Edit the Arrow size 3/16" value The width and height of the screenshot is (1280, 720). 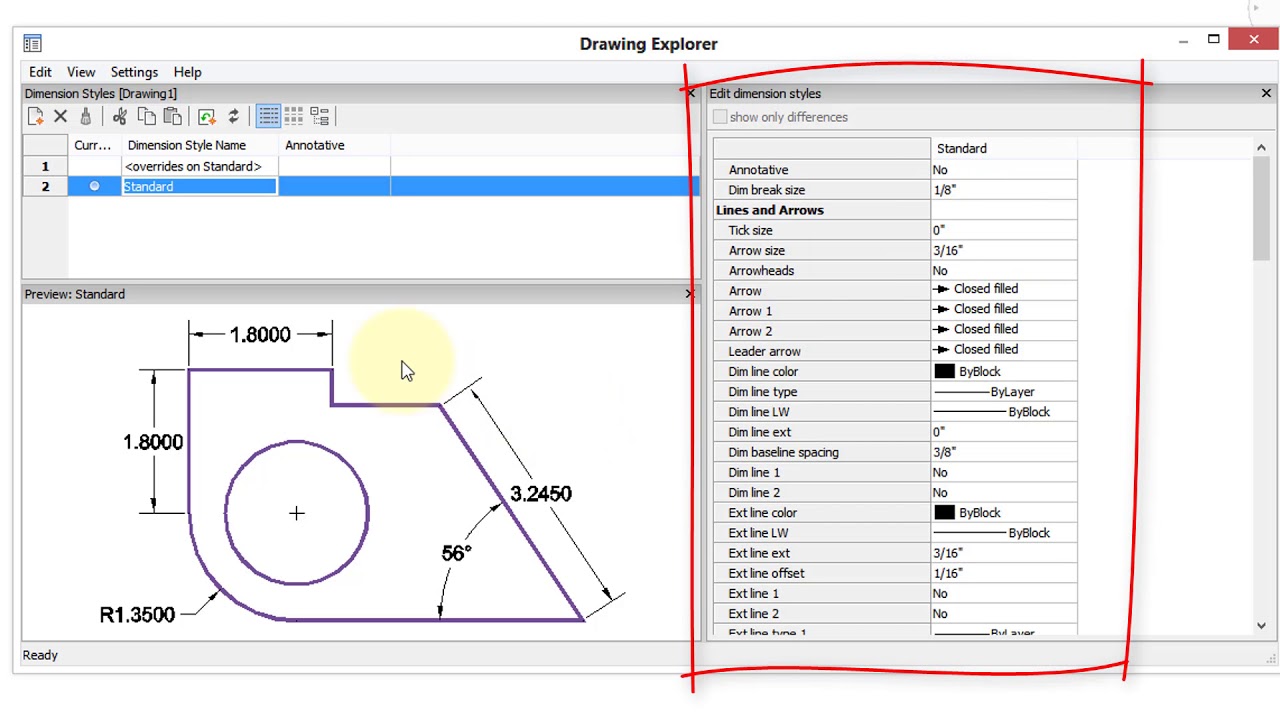1004,251
